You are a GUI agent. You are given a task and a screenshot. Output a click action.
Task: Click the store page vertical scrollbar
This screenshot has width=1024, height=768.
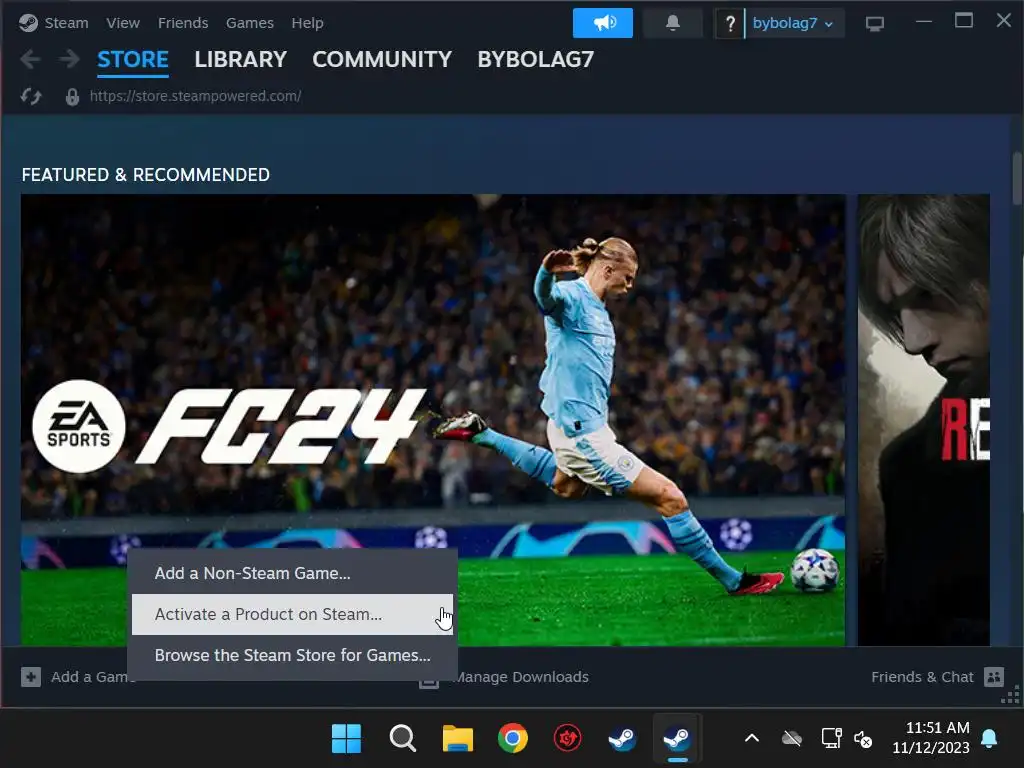coord(1016,179)
